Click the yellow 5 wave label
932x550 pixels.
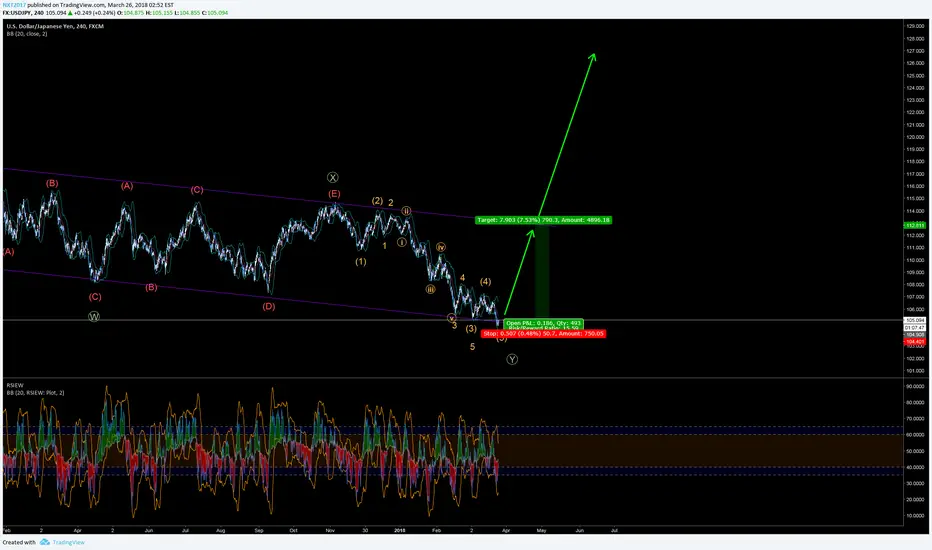point(473,347)
